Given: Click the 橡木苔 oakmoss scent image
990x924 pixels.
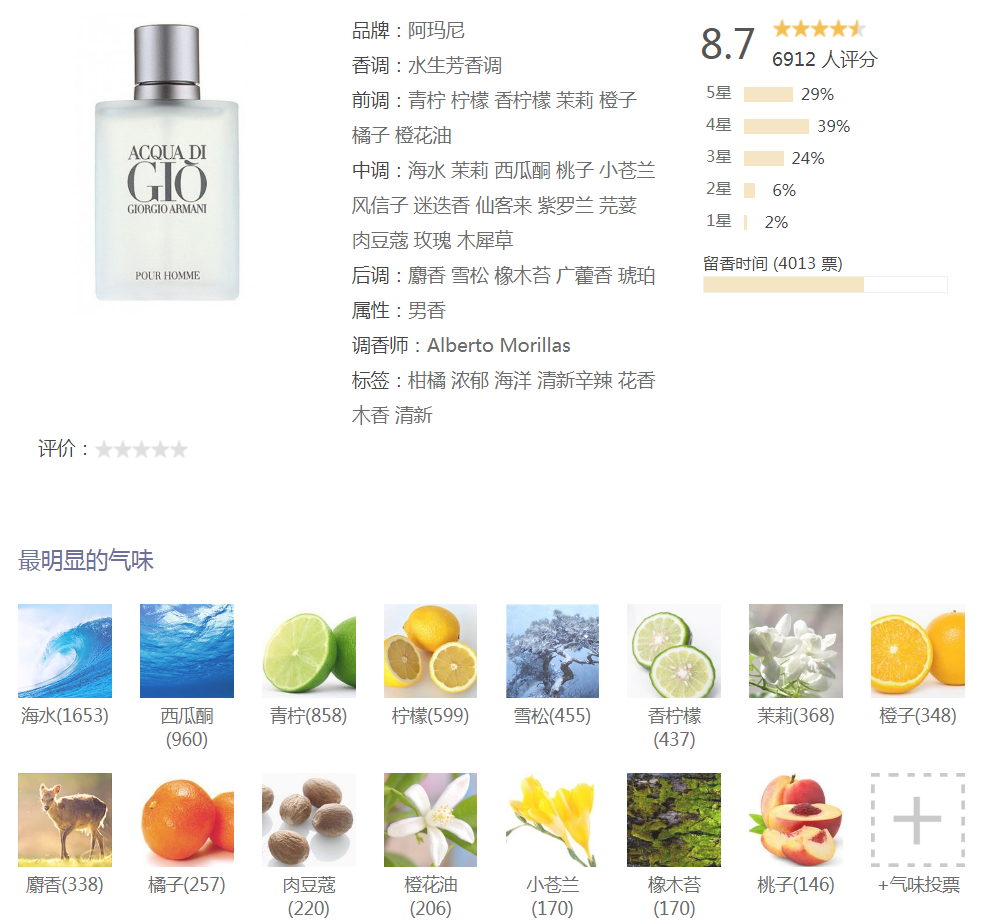Looking at the screenshot, I should point(674,820).
